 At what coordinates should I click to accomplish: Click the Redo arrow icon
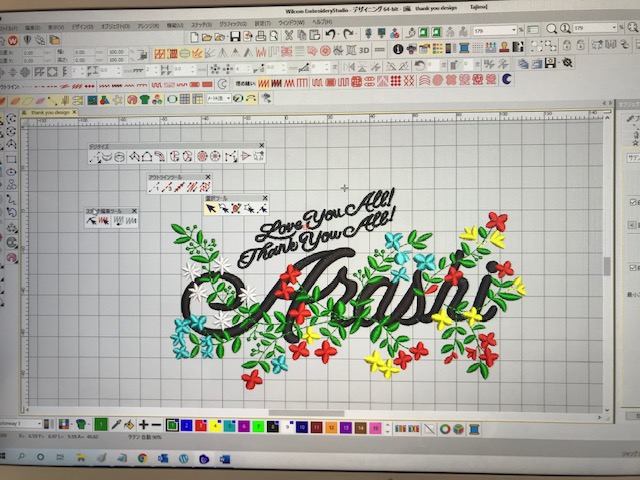(348, 34)
